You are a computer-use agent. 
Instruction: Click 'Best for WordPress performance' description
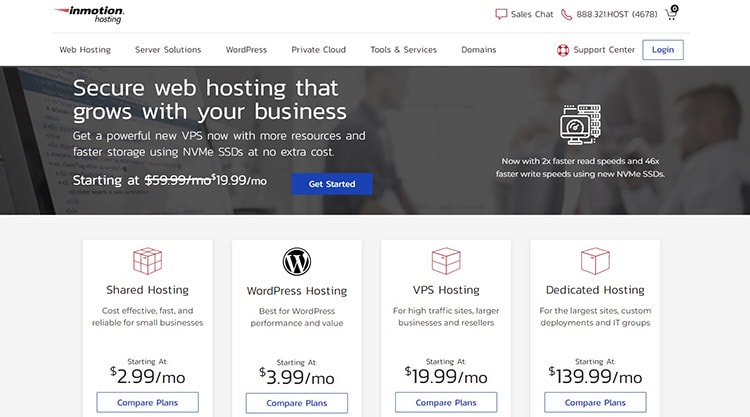pos(297,317)
